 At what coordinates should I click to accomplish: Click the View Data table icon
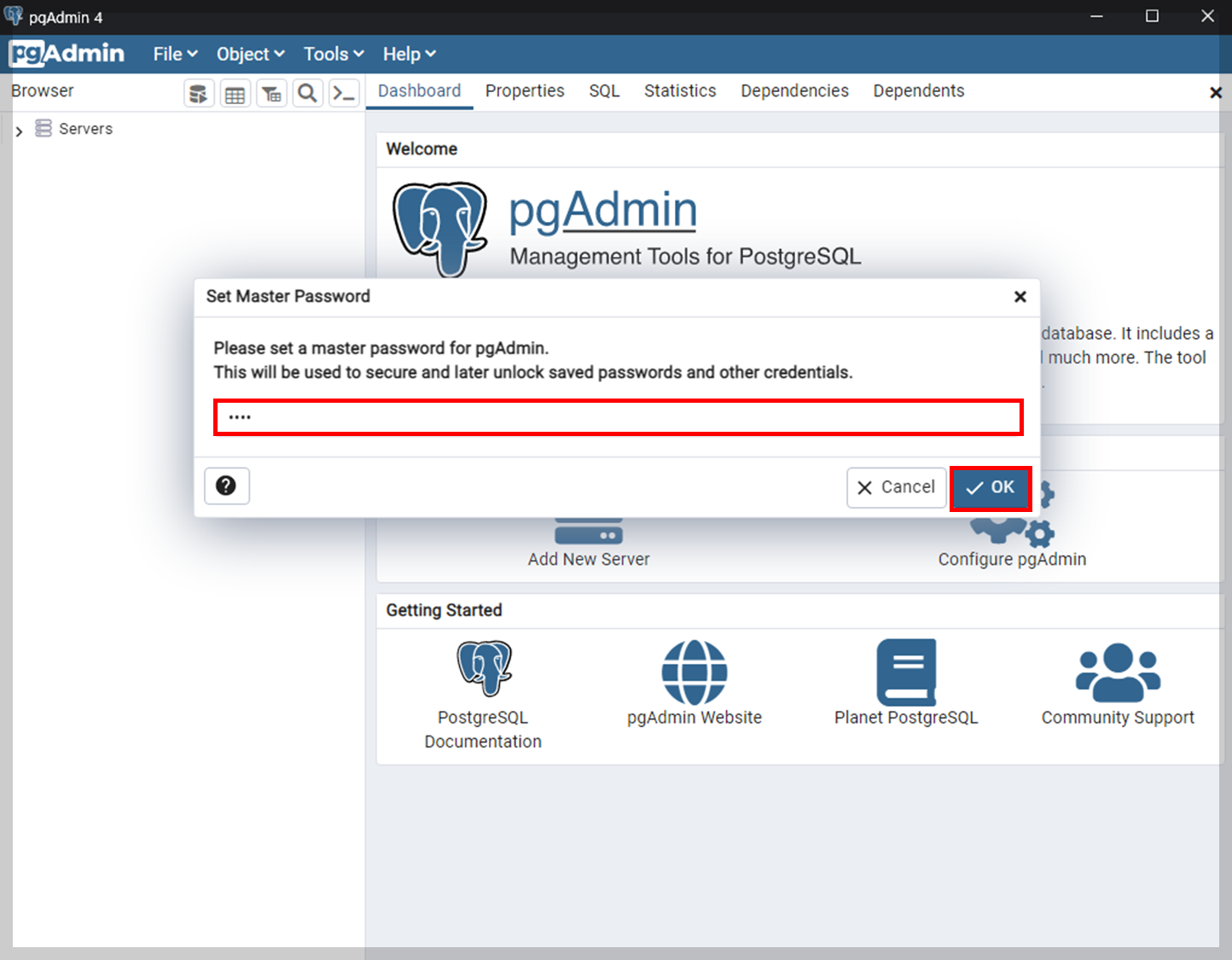(x=235, y=93)
